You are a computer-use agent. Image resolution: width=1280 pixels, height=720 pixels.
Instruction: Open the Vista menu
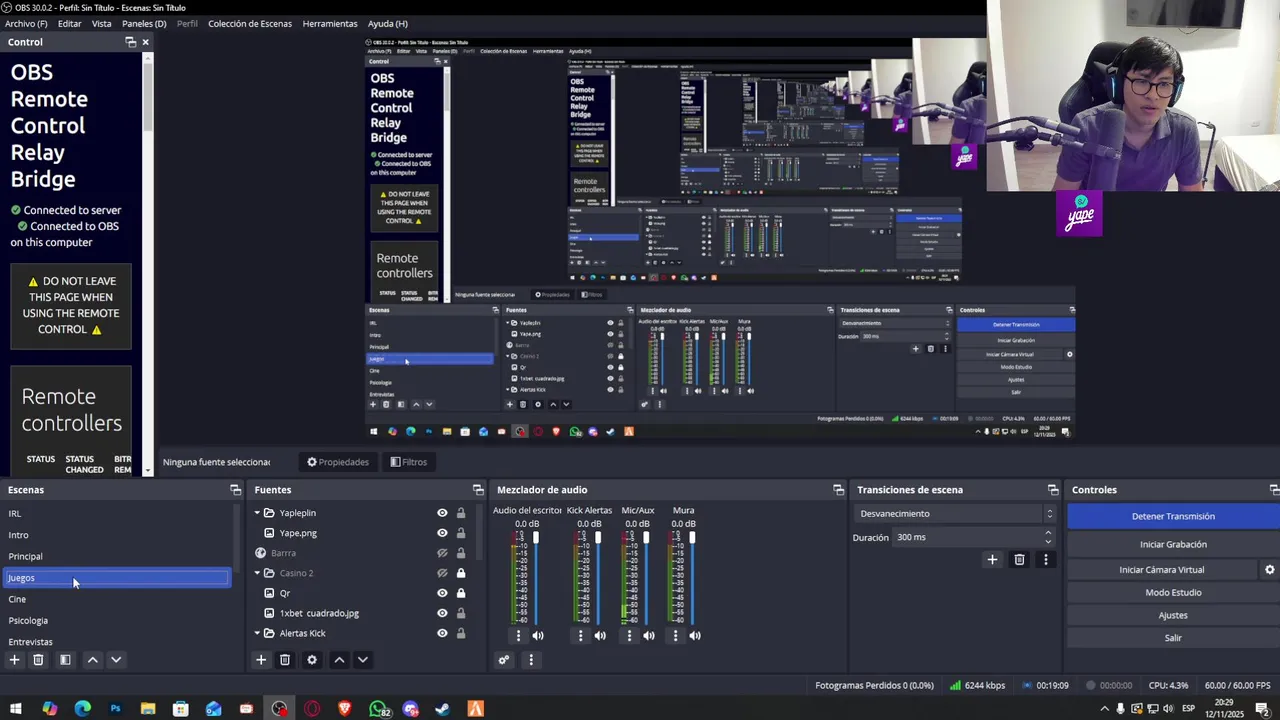102,23
